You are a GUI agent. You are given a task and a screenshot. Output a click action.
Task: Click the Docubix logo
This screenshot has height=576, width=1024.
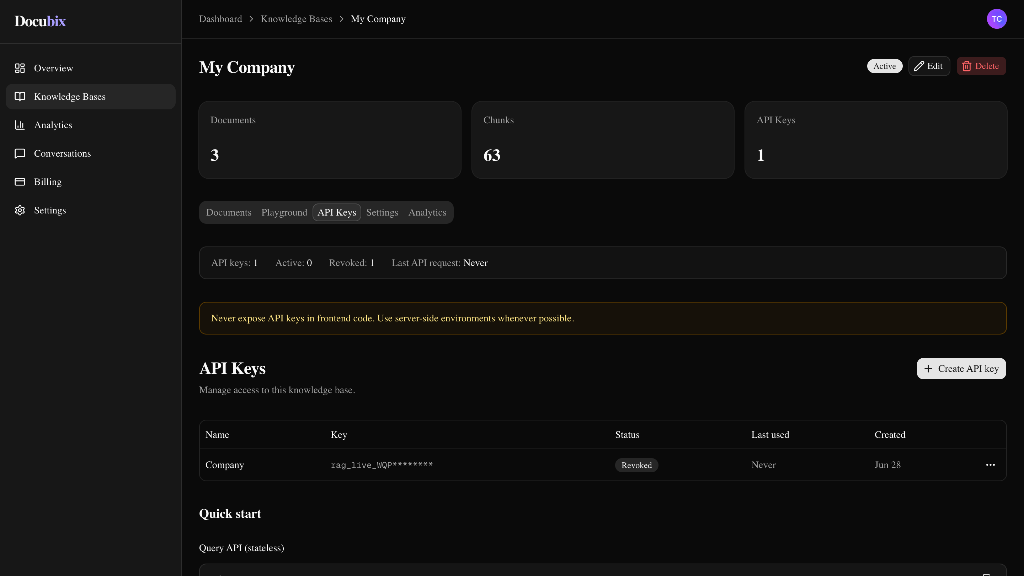coord(40,21)
